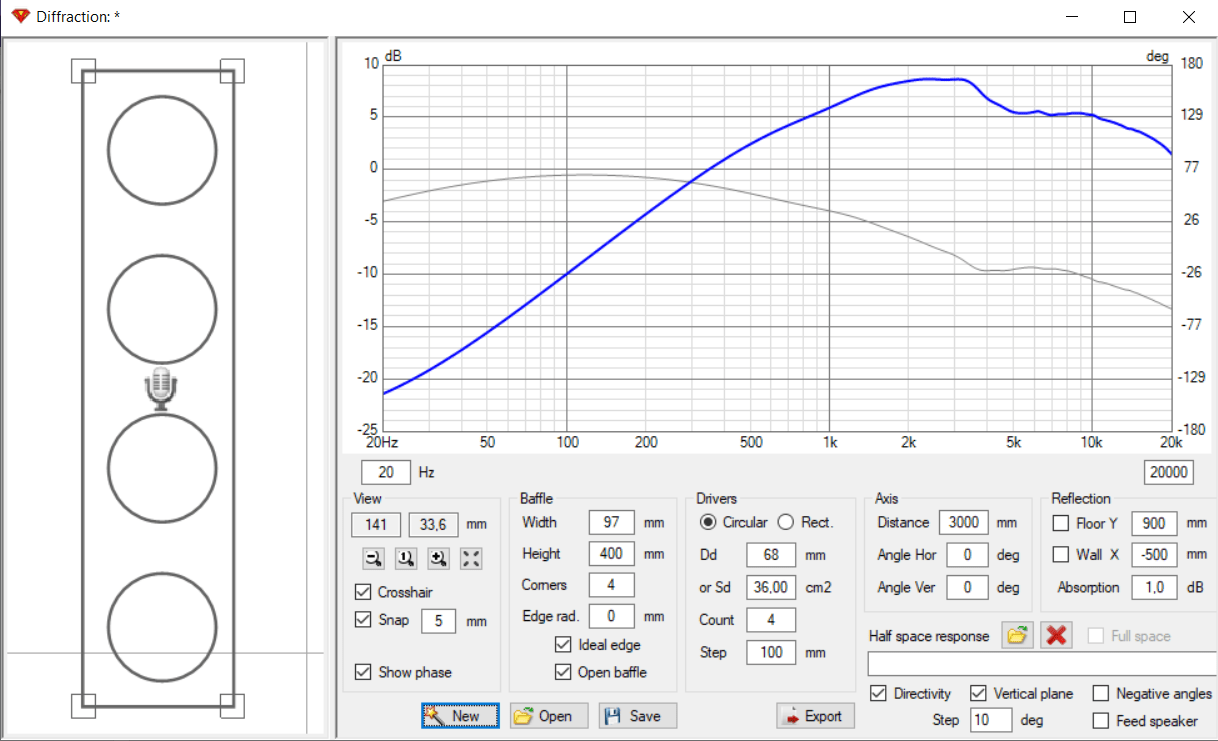The image size is (1218, 741).
Task: Disable Show phase checkbox
Action: 363,672
